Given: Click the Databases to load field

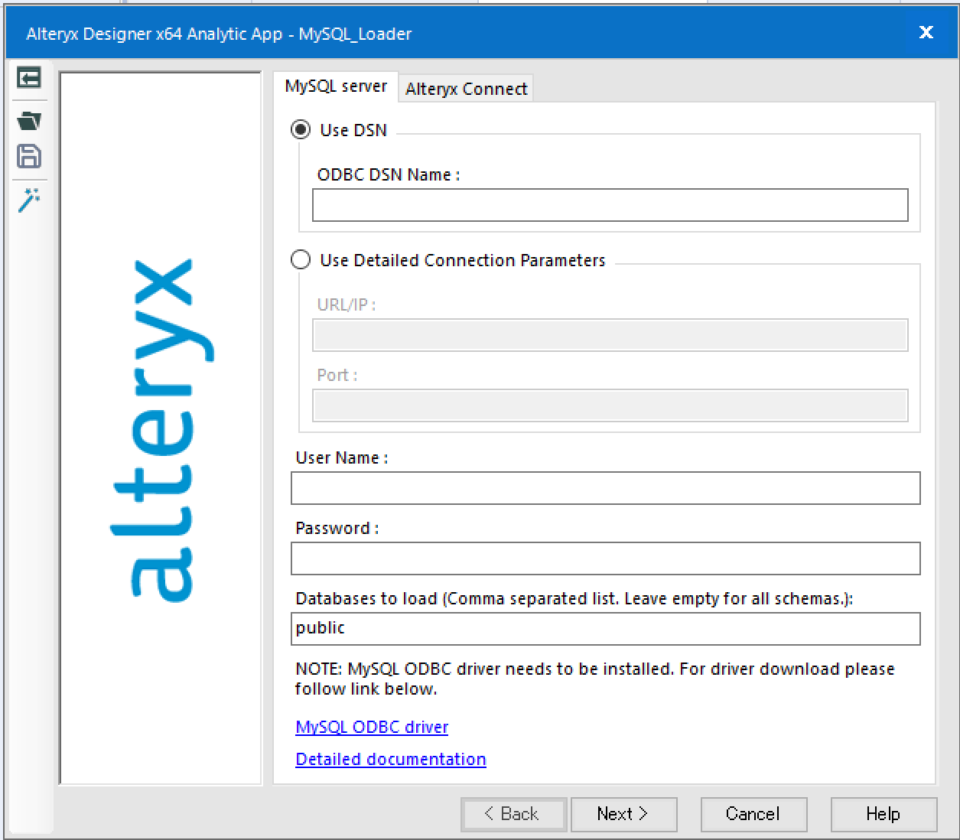Looking at the screenshot, I should [x=606, y=629].
